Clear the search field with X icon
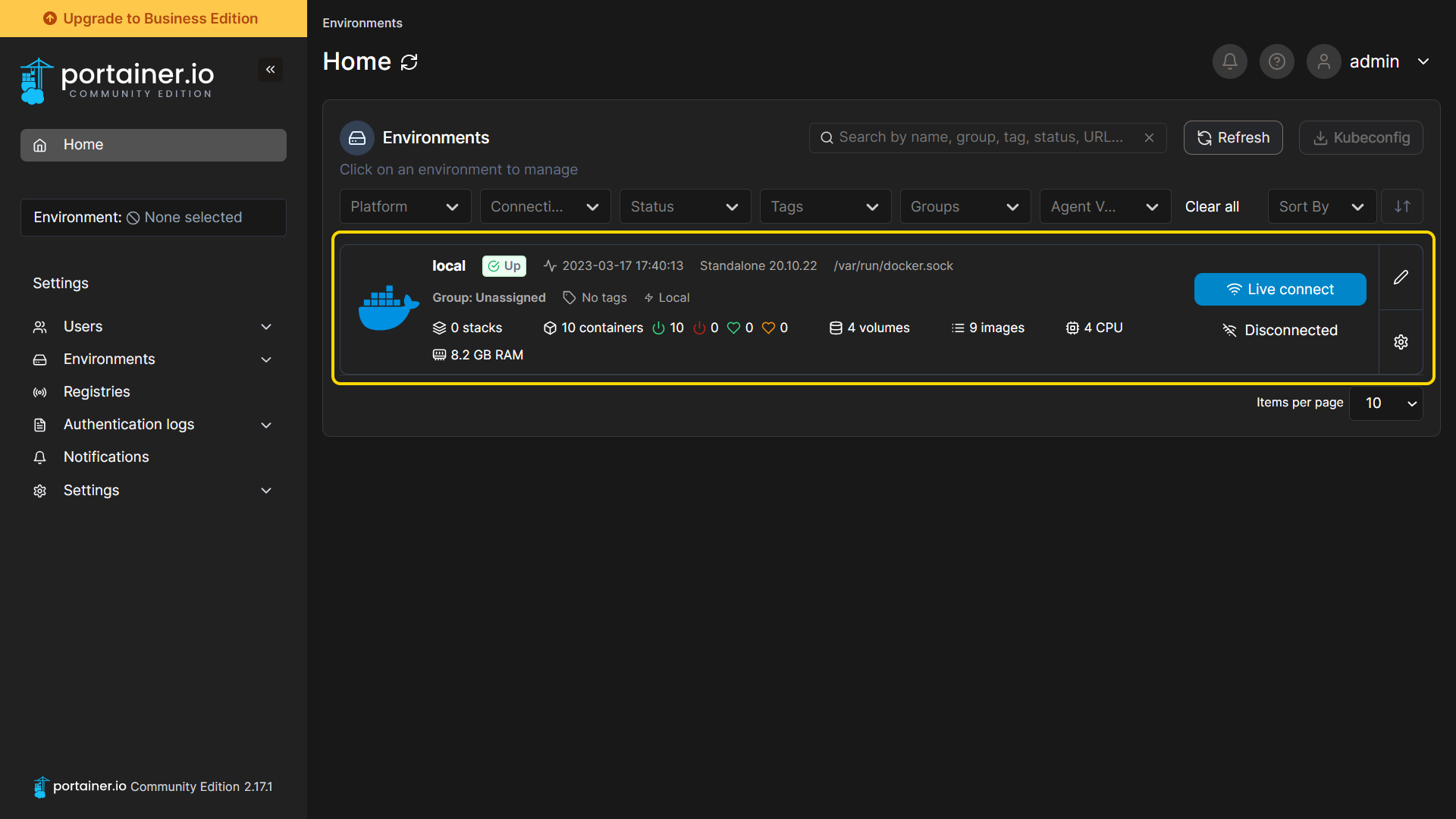 (x=1150, y=137)
